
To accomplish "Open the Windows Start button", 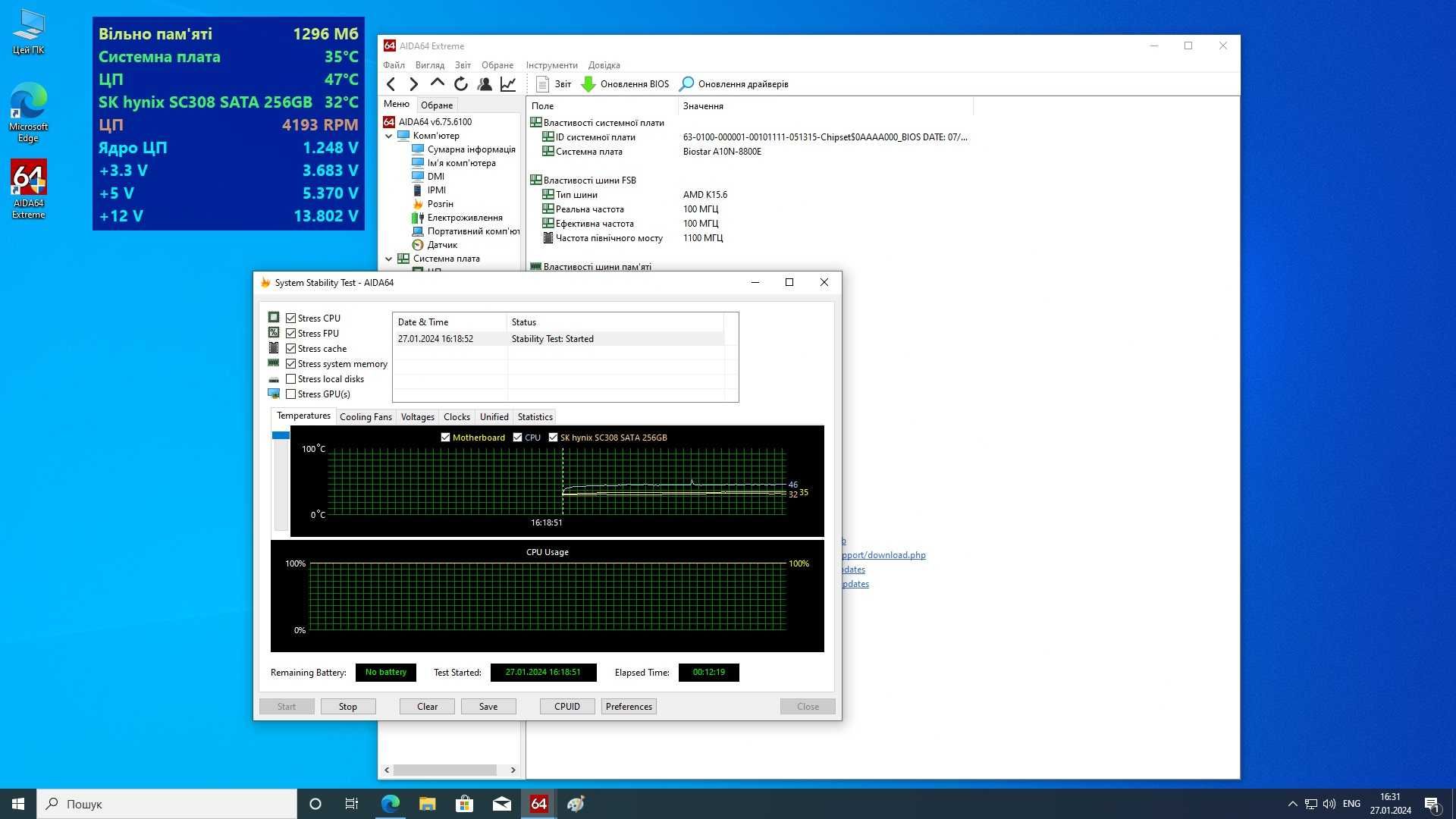I will point(18,804).
